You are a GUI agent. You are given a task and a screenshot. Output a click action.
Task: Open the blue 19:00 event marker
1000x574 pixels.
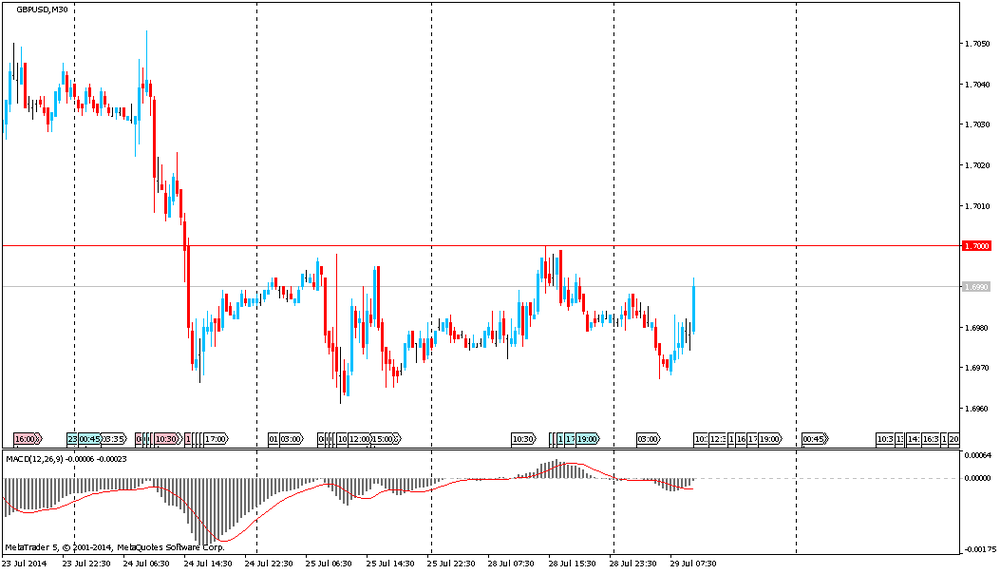tap(586, 439)
